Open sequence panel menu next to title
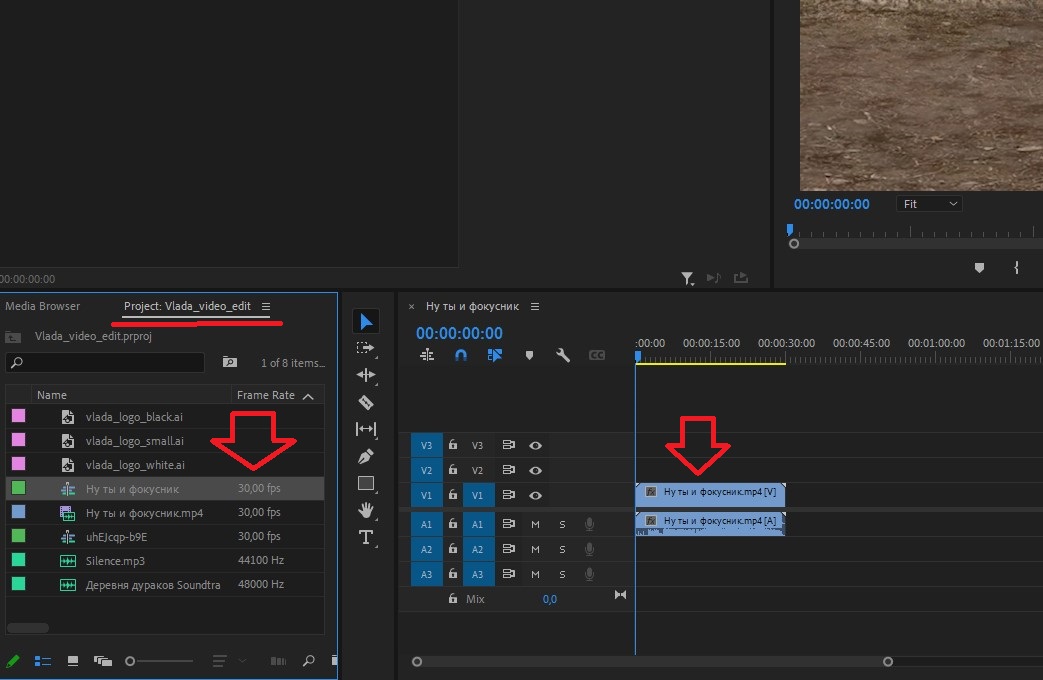The width and height of the screenshot is (1043, 680). tap(535, 307)
